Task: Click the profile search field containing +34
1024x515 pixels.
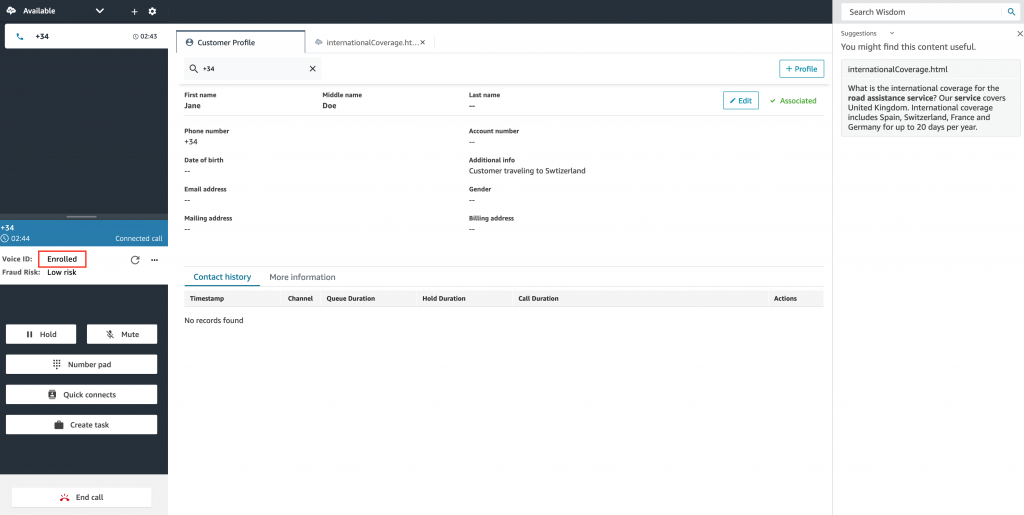Action: (253, 69)
